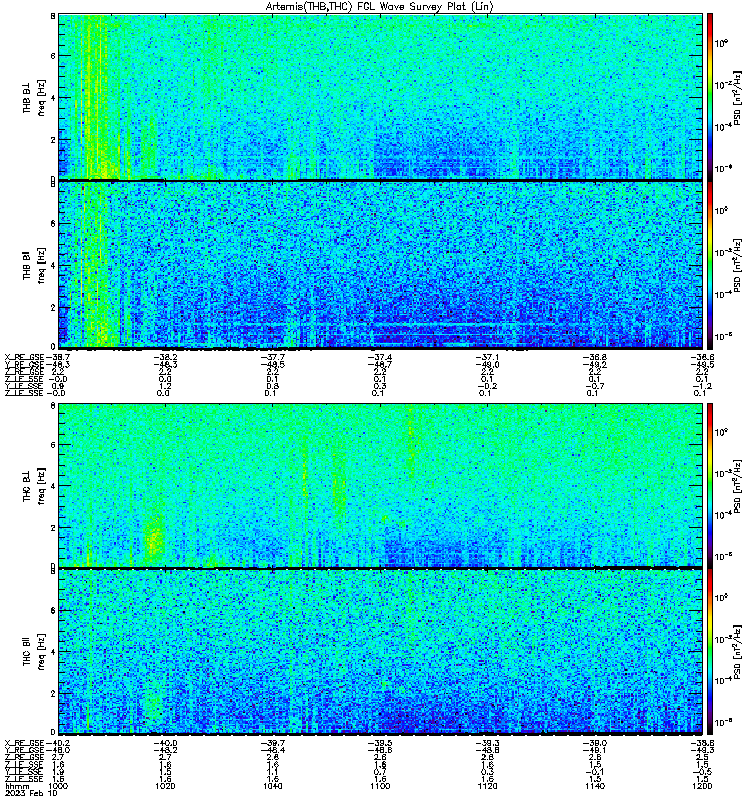Viewport: 750px width, 800px height.
Task: Click the THB X_RE_GSE value -36.8
Action: [594, 358]
